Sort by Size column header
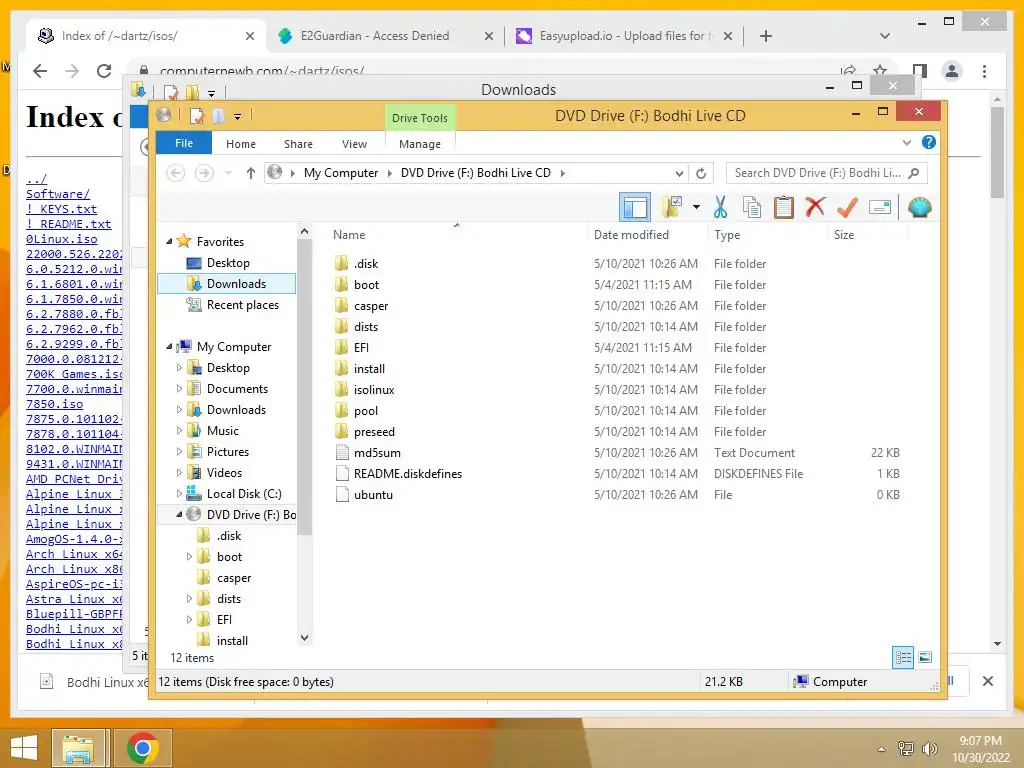 coord(868,234)
